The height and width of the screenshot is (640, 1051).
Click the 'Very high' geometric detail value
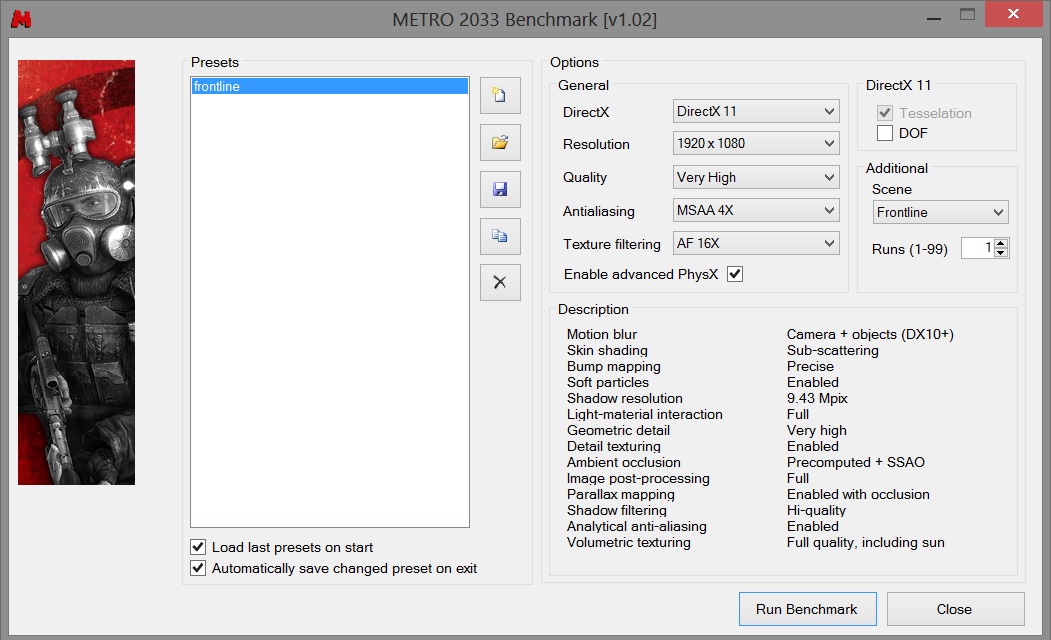816,430
